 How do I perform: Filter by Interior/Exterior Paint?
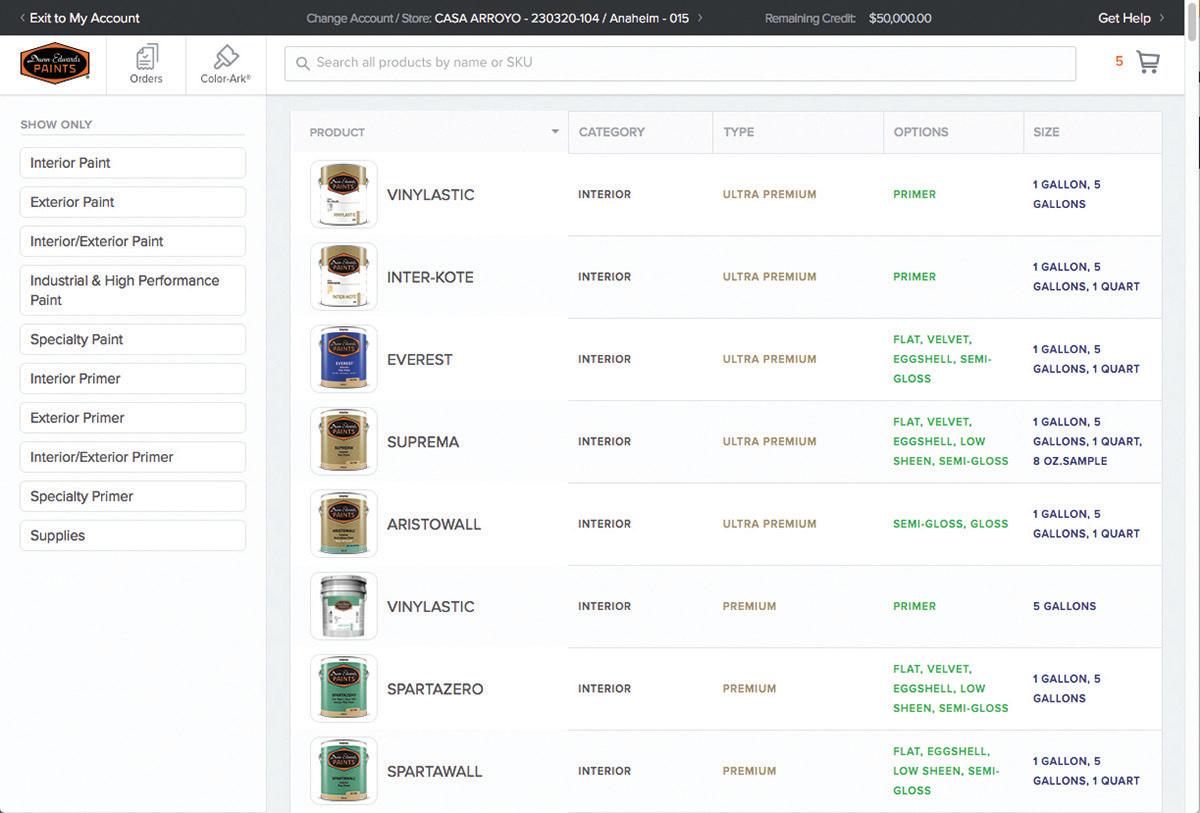pyautogui.click(x=133, y=241)
